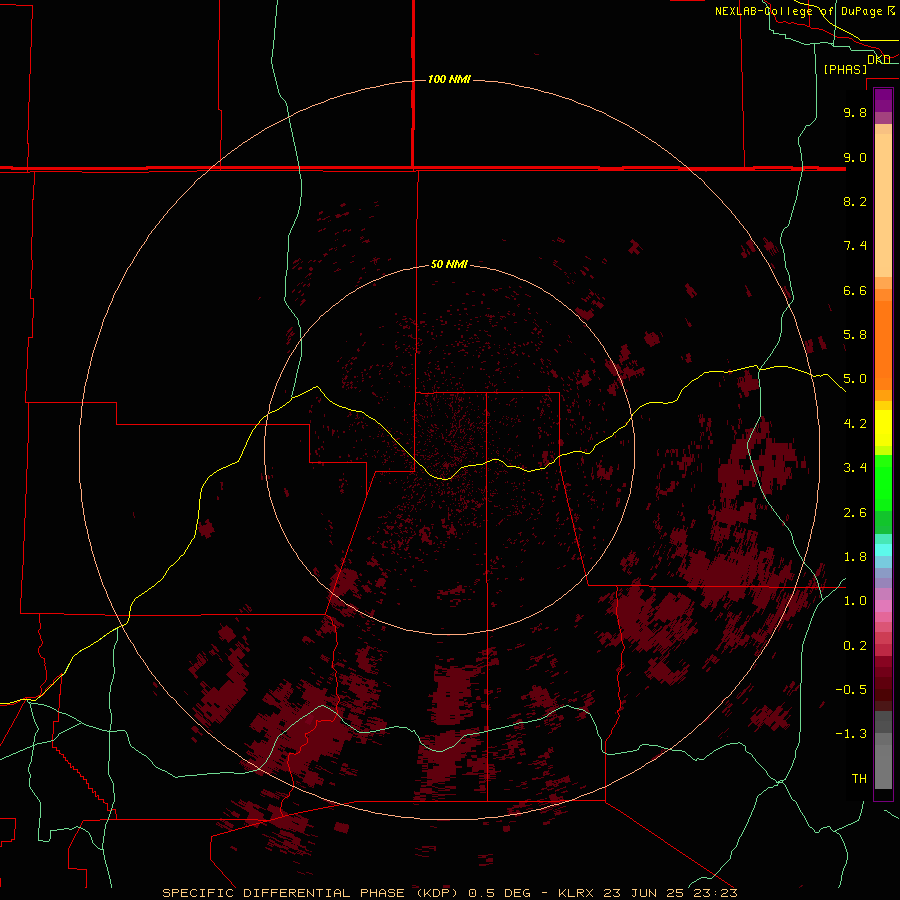Click the Specific Differential Phase caption text
Image resolution: width=900 pixels, height=900 pixels.
310,893
